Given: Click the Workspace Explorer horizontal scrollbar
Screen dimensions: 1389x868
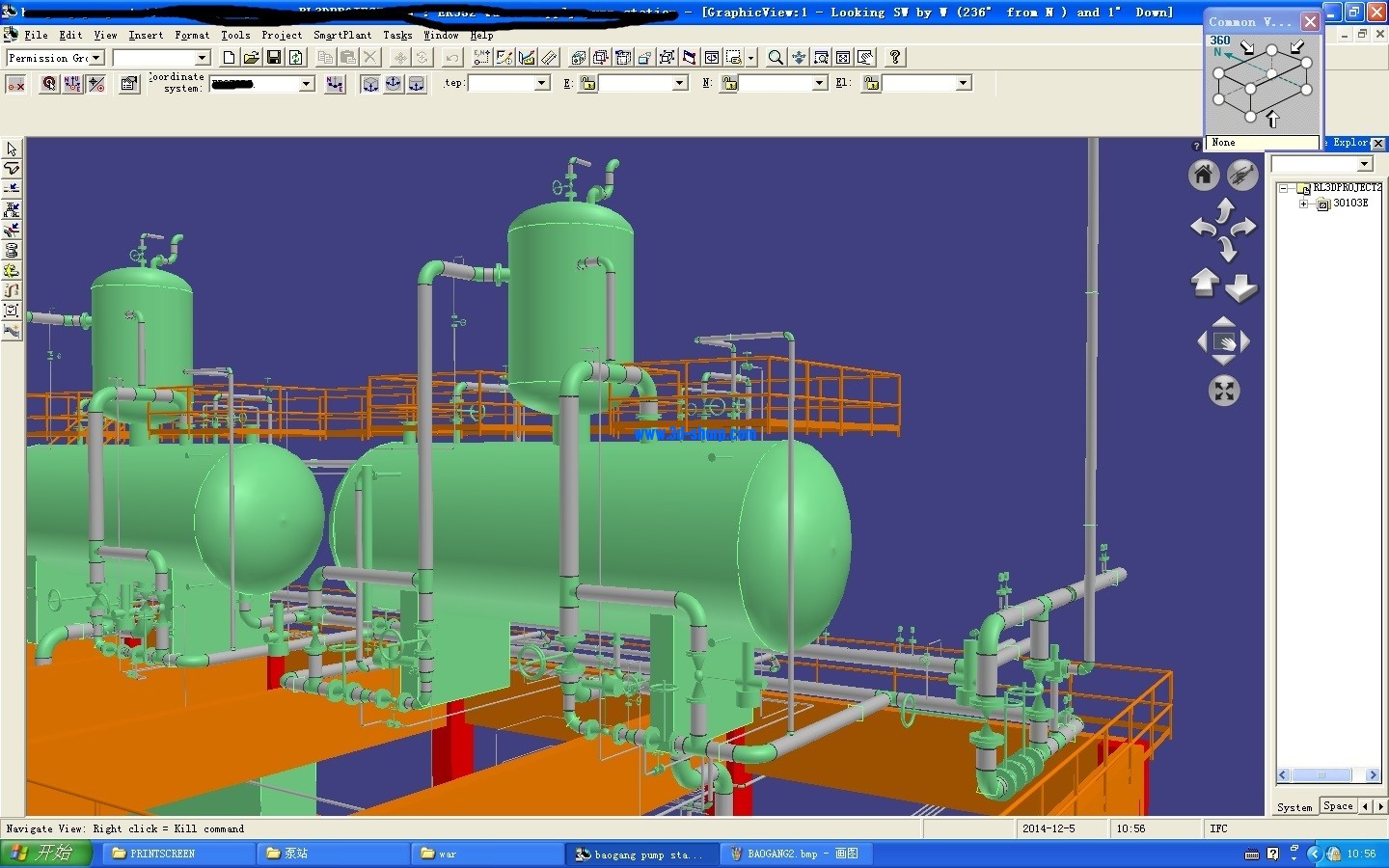Looking at the screenshot, I should coord(1328,775).
